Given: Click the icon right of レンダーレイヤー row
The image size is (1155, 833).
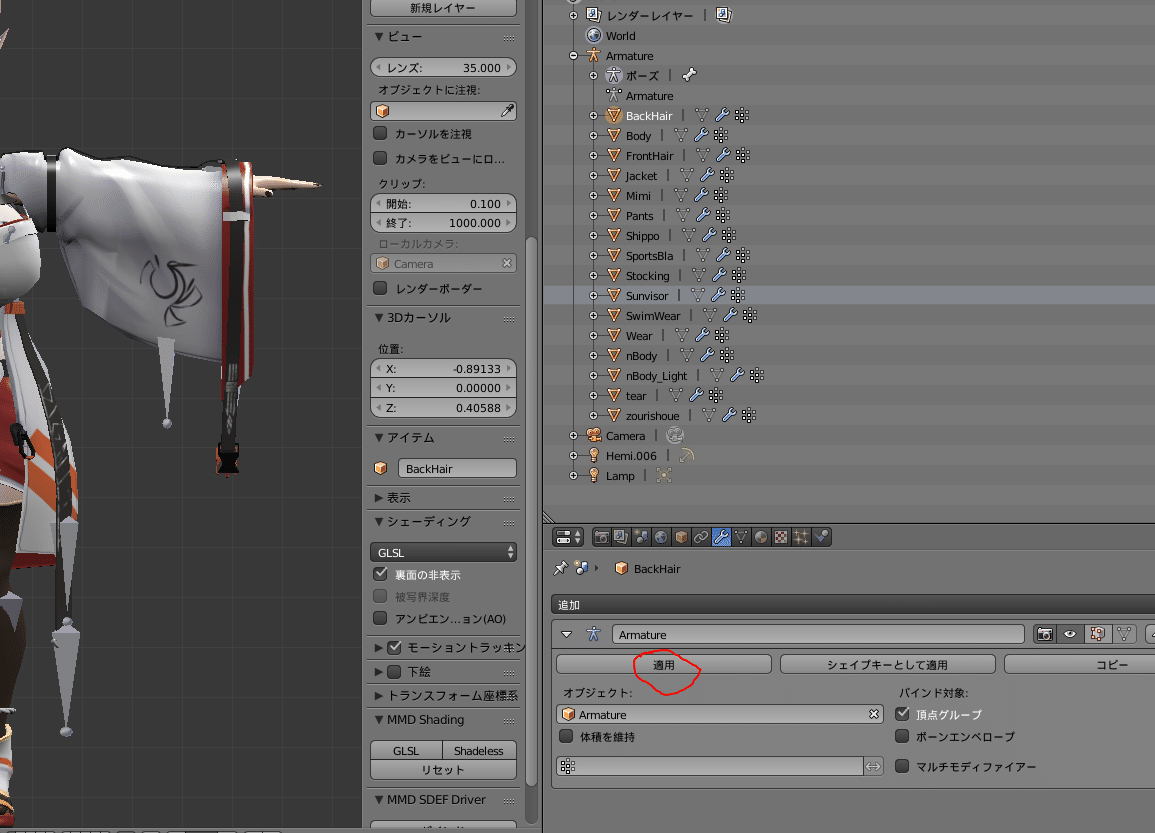Looking at the screenshot, I should (723, 15).
